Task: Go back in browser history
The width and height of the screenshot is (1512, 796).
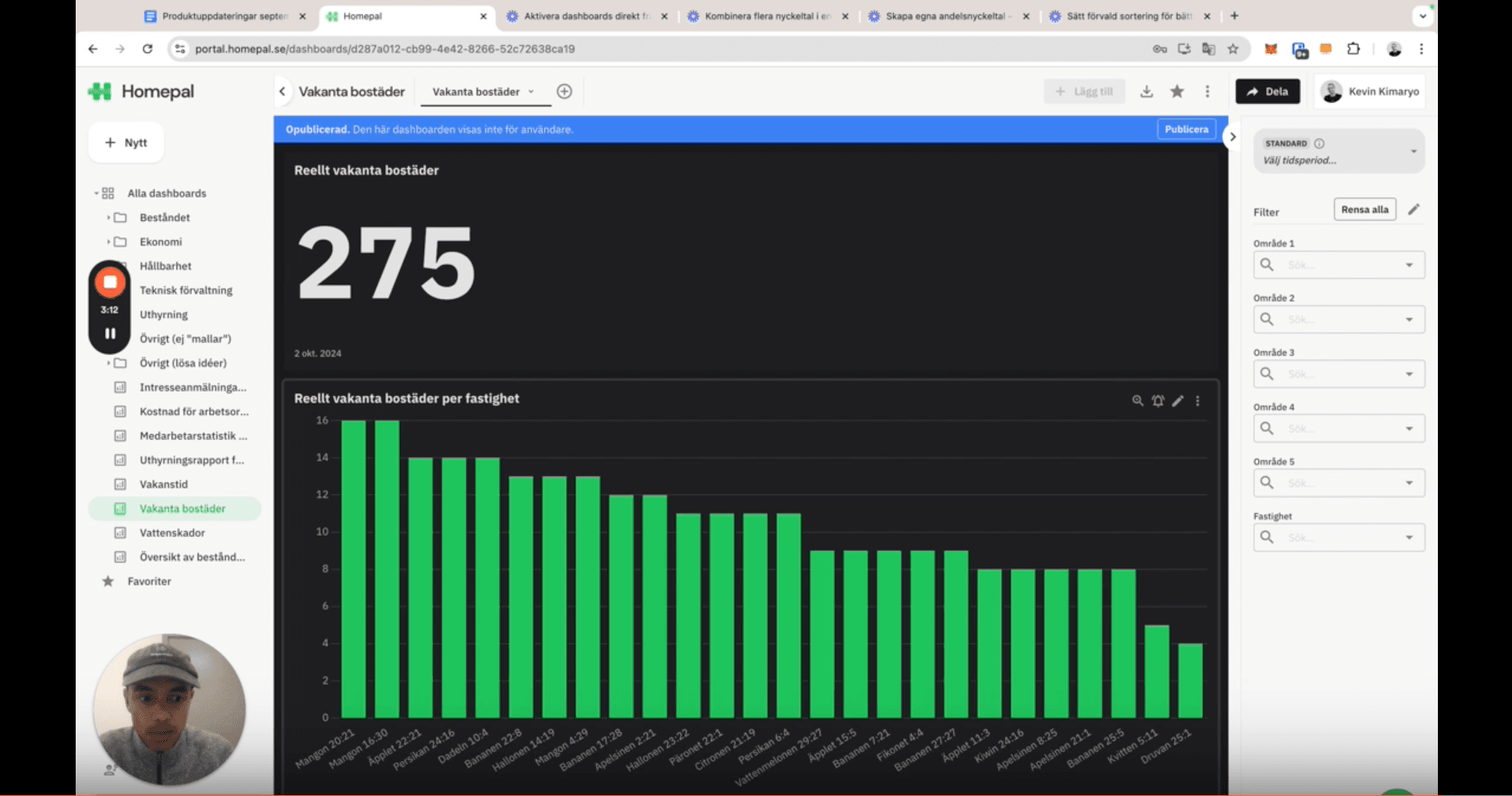Action: tap(93, 49)
